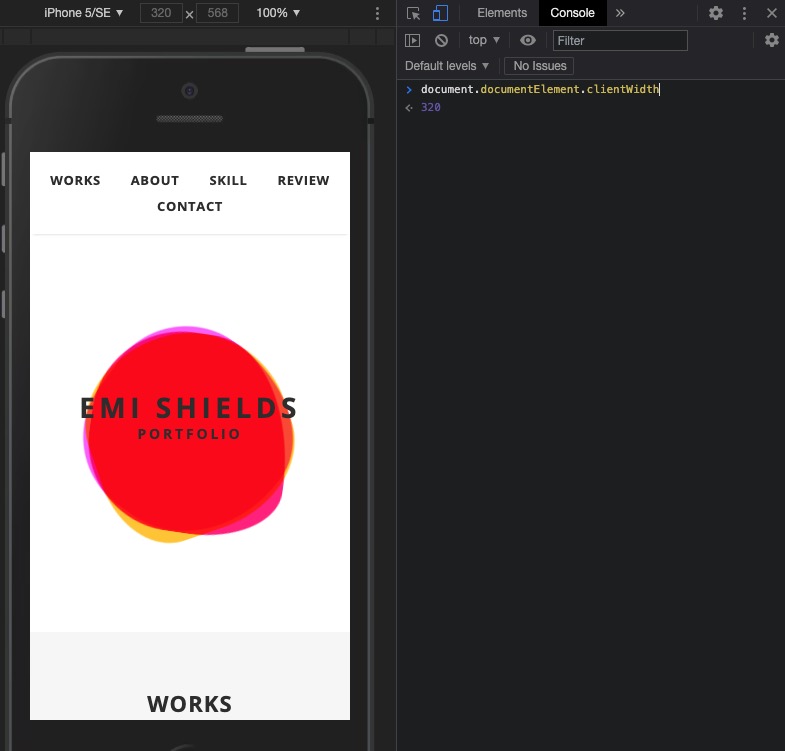Switch to the Console tab

(x=572, y=13)
